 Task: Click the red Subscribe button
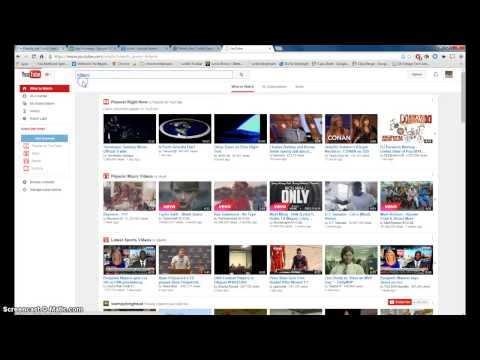pyautogui.click(x=400, y=302)
